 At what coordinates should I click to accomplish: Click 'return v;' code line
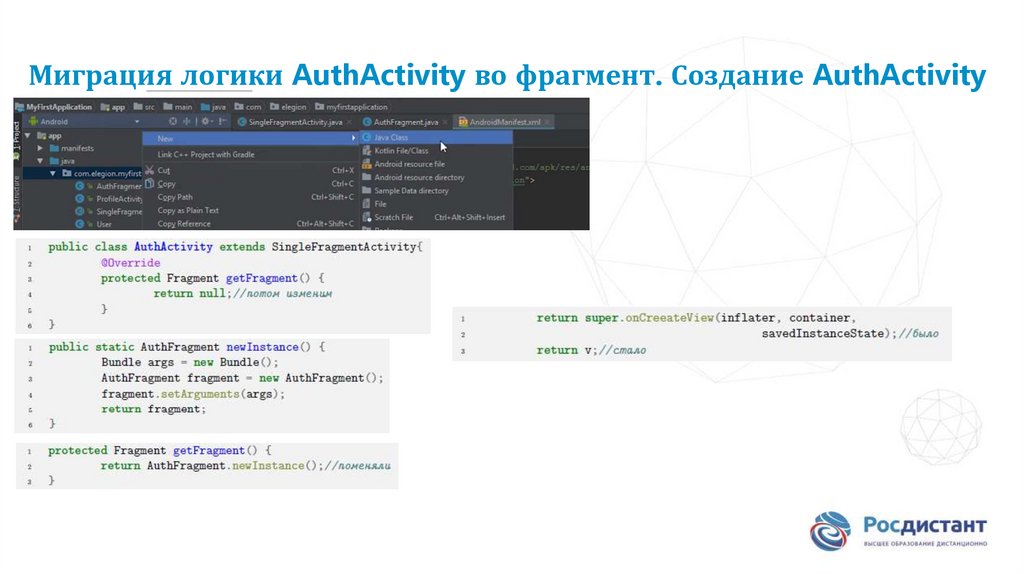click(x=566, y=351)
